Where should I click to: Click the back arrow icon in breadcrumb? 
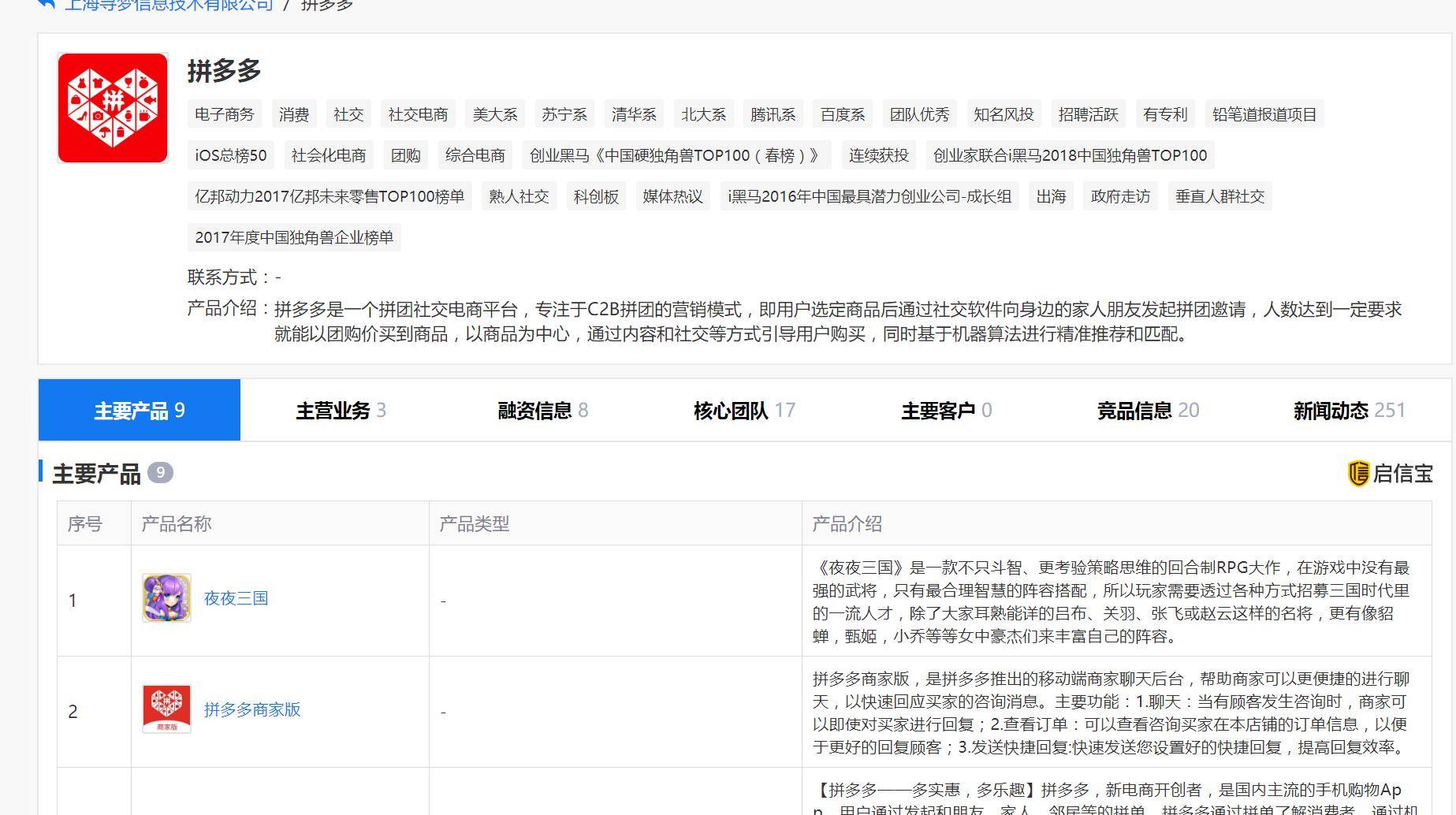tap(47, 5)
